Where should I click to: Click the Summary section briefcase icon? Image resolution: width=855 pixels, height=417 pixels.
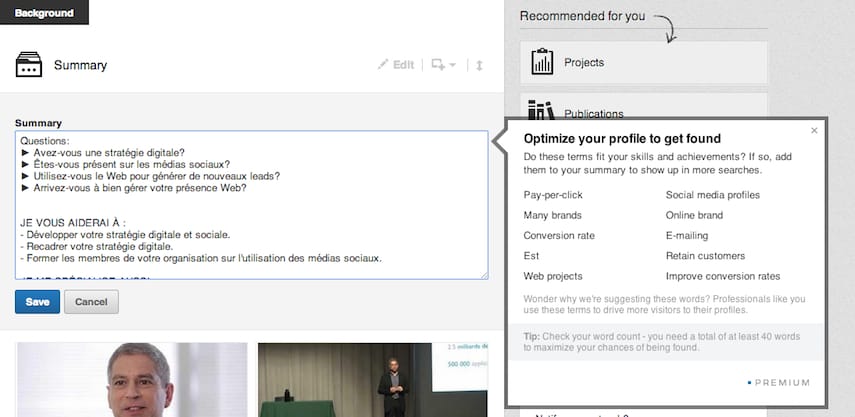29,64
